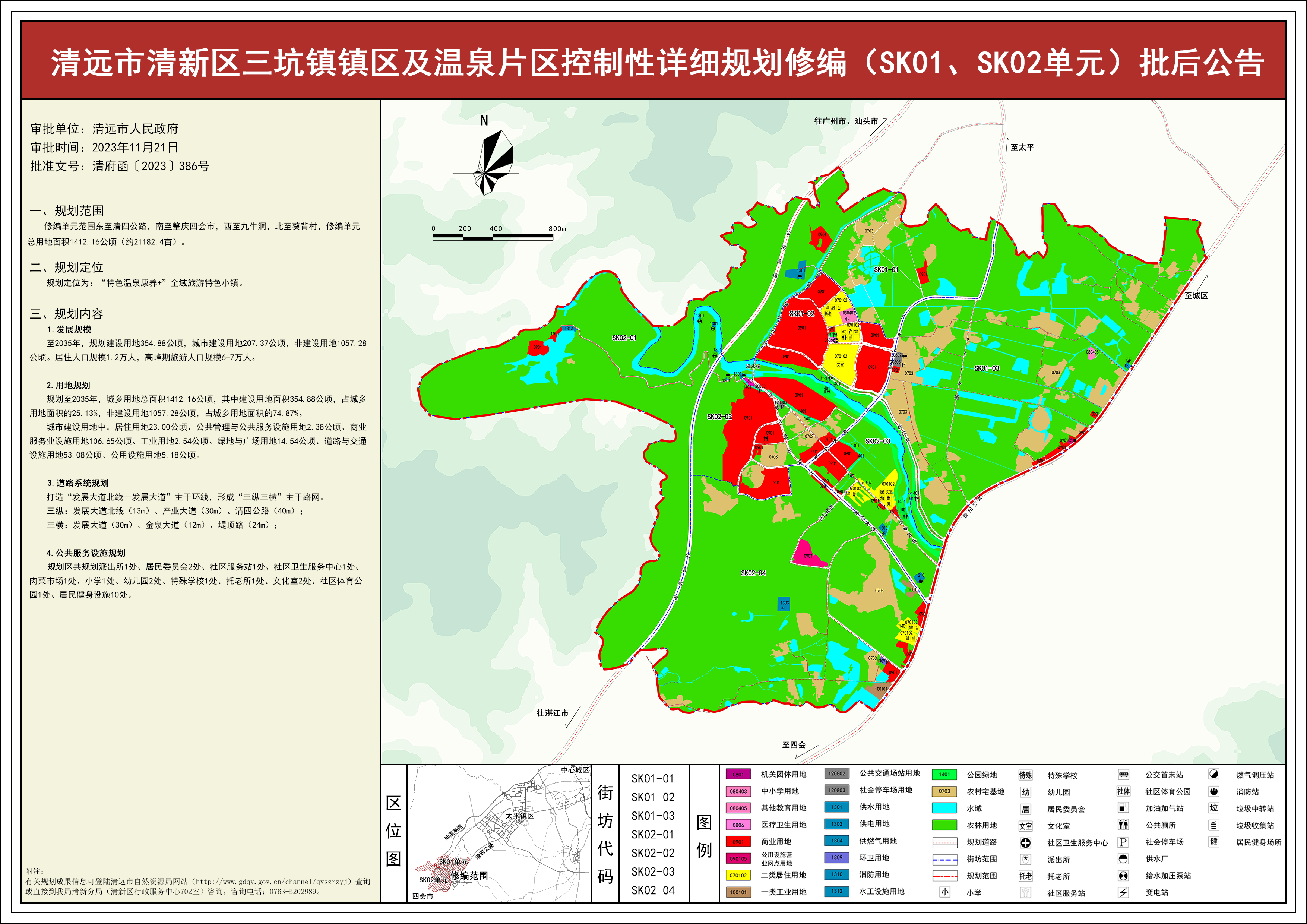Click the 社区服务站 legend icon
Image resolution: width=1307 pixels, height=924 pixels.
click(1025, 893)
